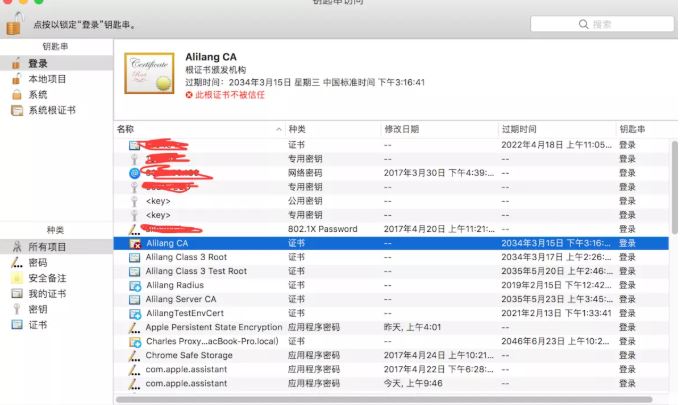Click the 2022年4月18日 expiry cell
684x405 pixels.
pos(556,144)
